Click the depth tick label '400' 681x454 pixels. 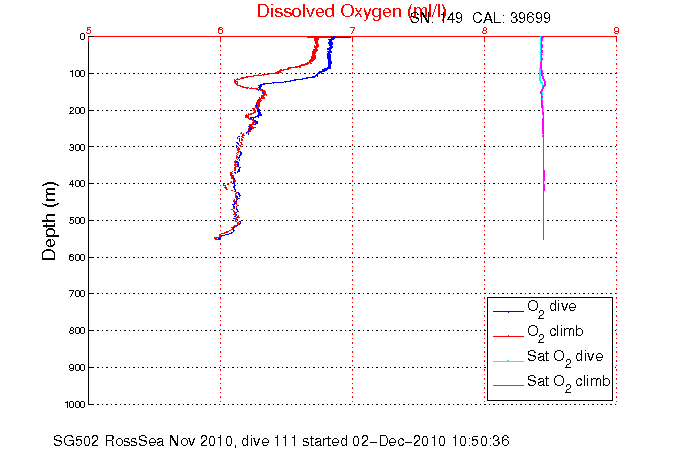76,184
